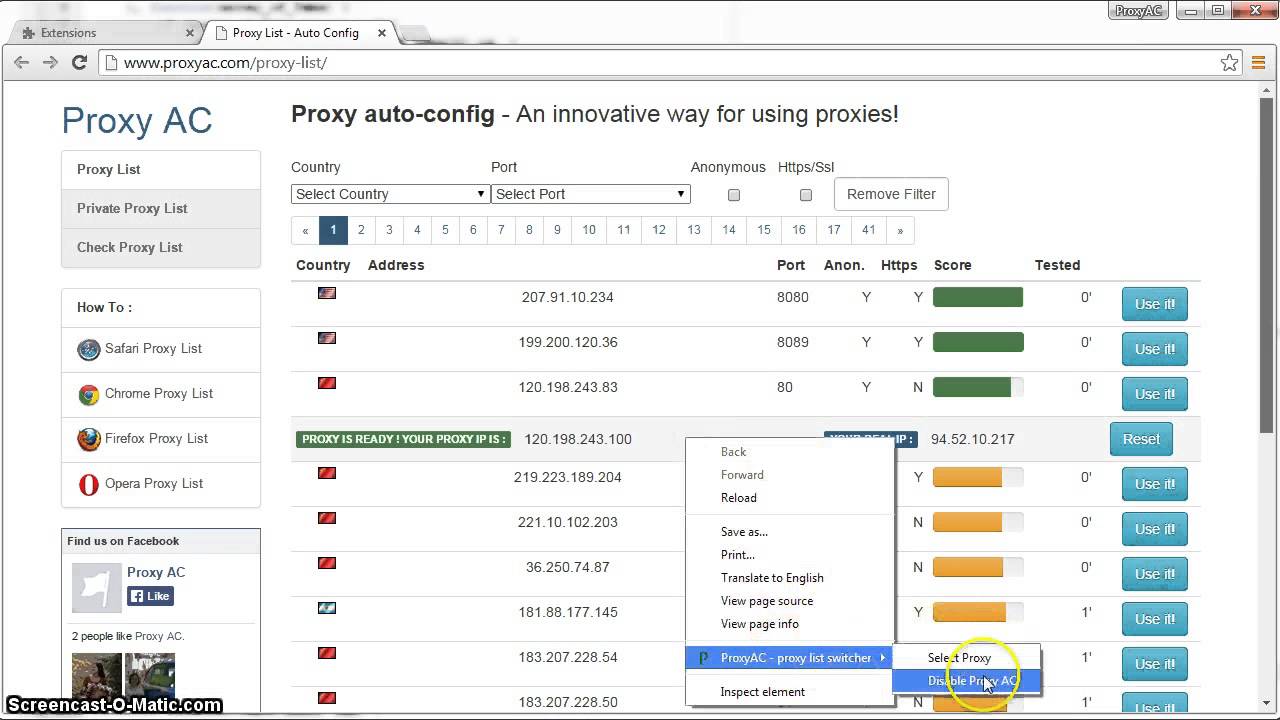Image resolution: width=1280 pixels, height=720 pixels.
Task: Click the next page » arrow
Action: [900, 230]
